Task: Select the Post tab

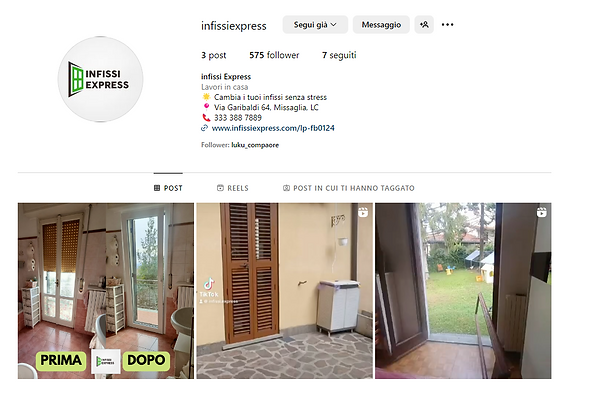Action: click(168, 188)
